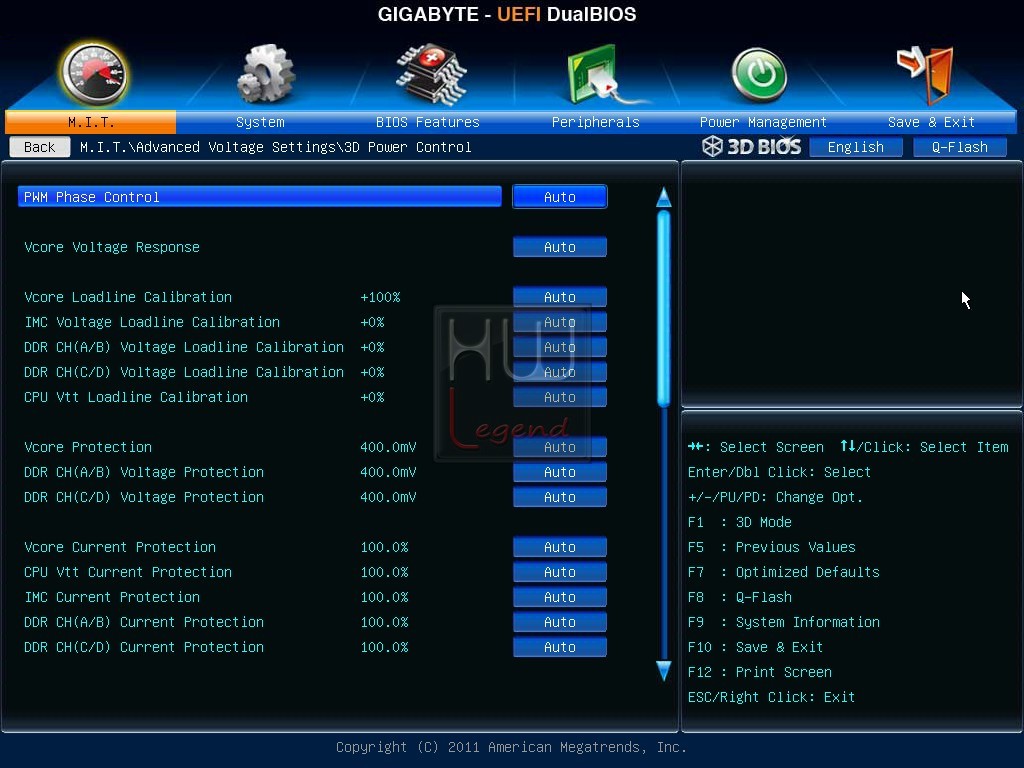Select the Vcore Voltage Response label
Viewport: 1024px width, 768px height.
(112, 247)
